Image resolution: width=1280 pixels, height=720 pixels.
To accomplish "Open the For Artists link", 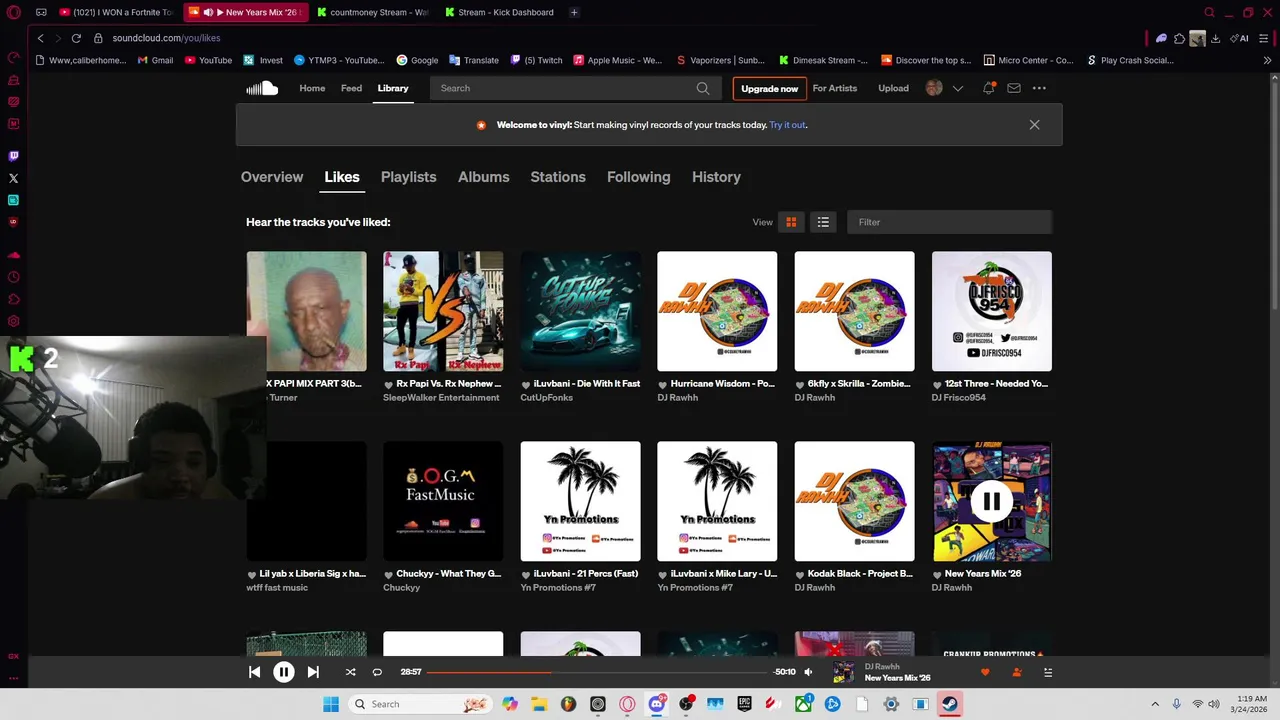I will 835,88.
